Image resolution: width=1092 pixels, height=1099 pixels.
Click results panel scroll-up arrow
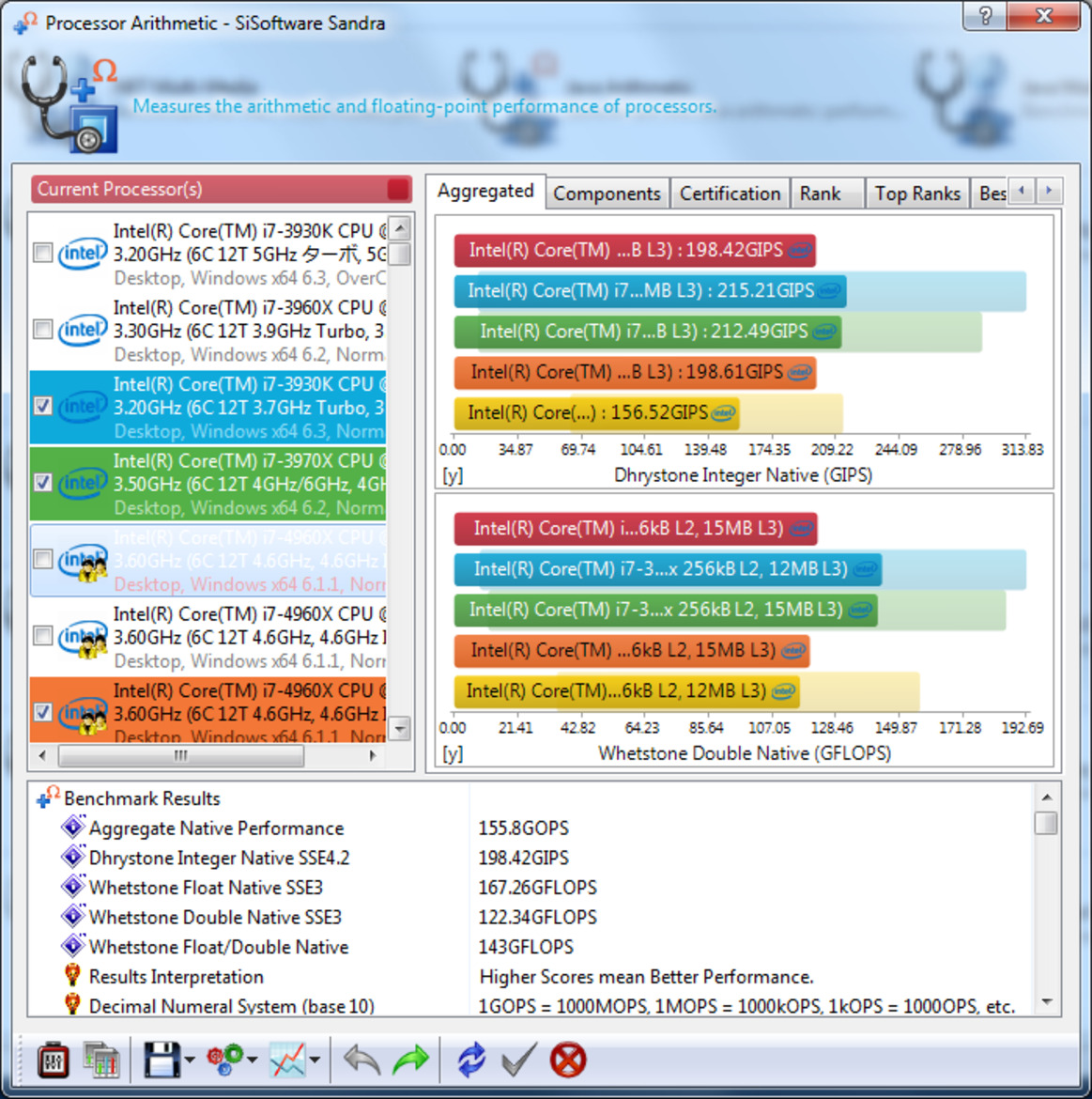tap(1046, 797)
